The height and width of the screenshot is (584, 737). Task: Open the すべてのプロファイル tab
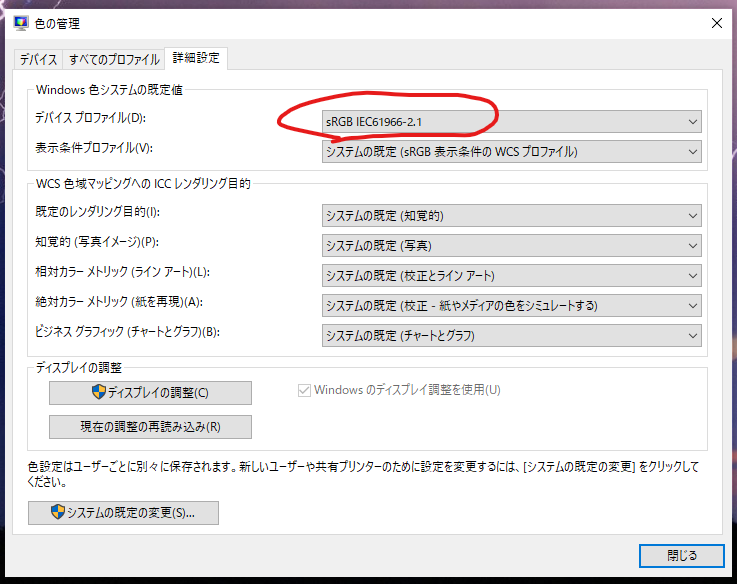click(x=114, y=59)
